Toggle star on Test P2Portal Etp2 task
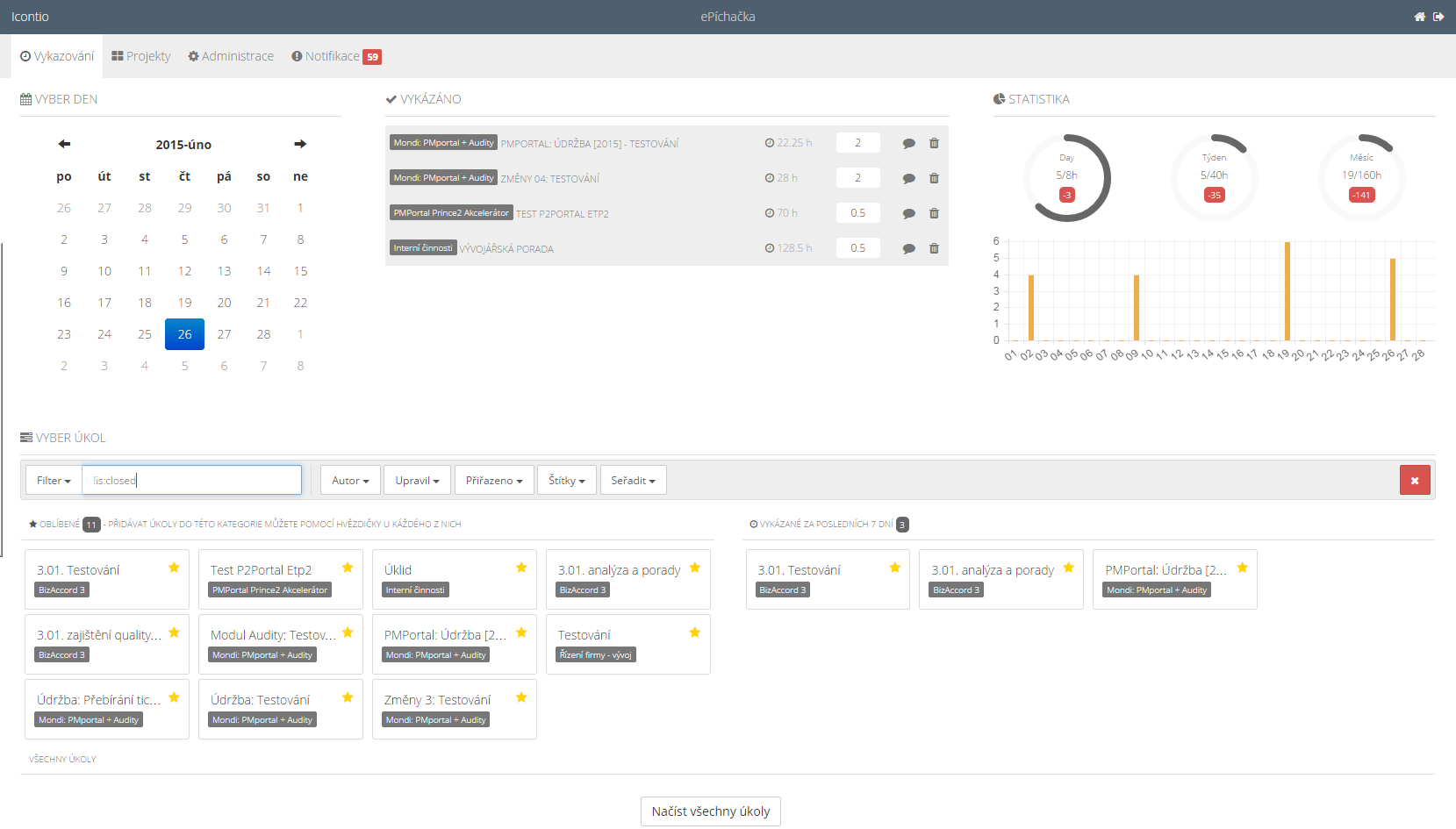This screenshot has width=1456, height=829. (348, 568)
